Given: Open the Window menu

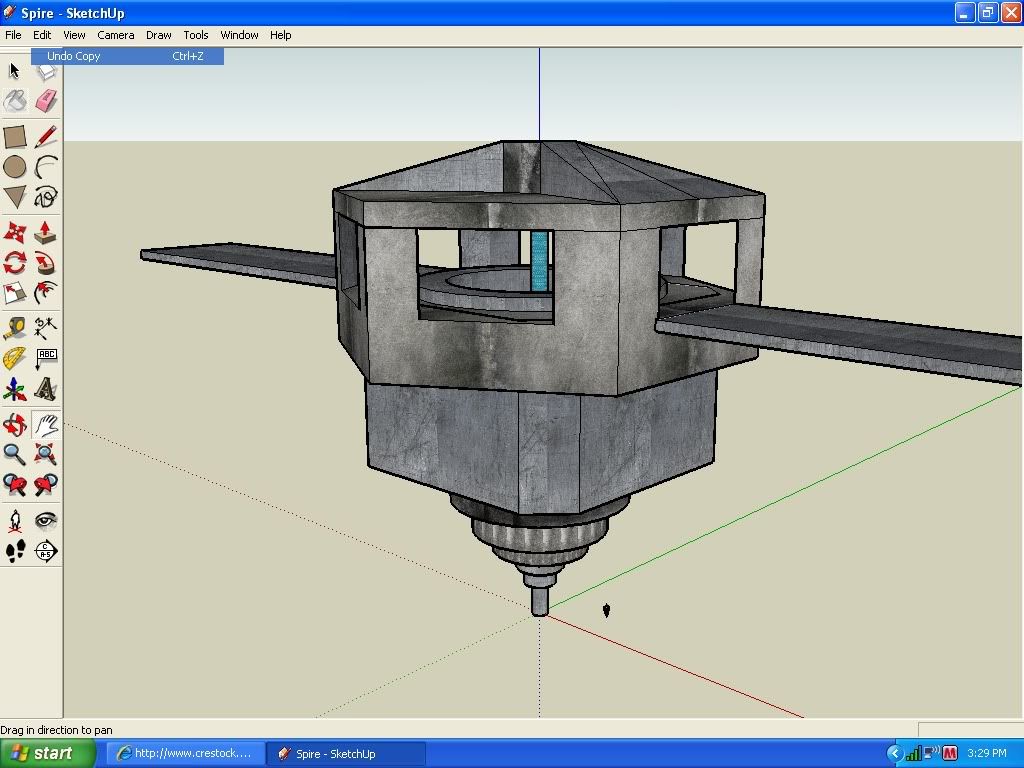Looking at the screenshot, I should 239,35.
